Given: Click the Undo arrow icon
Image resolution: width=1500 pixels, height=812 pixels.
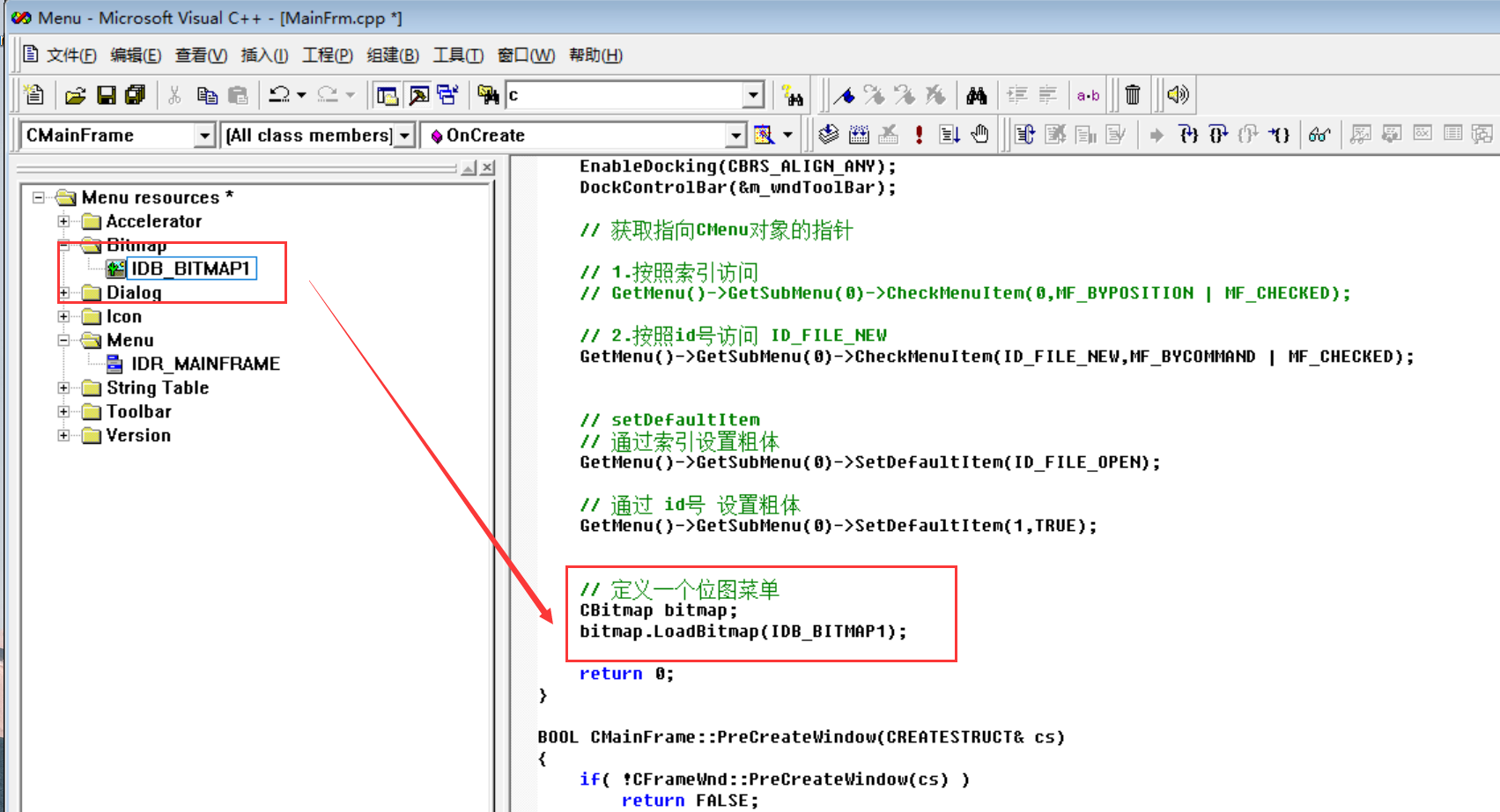Looking at the screenshot, I should (279, 95).
